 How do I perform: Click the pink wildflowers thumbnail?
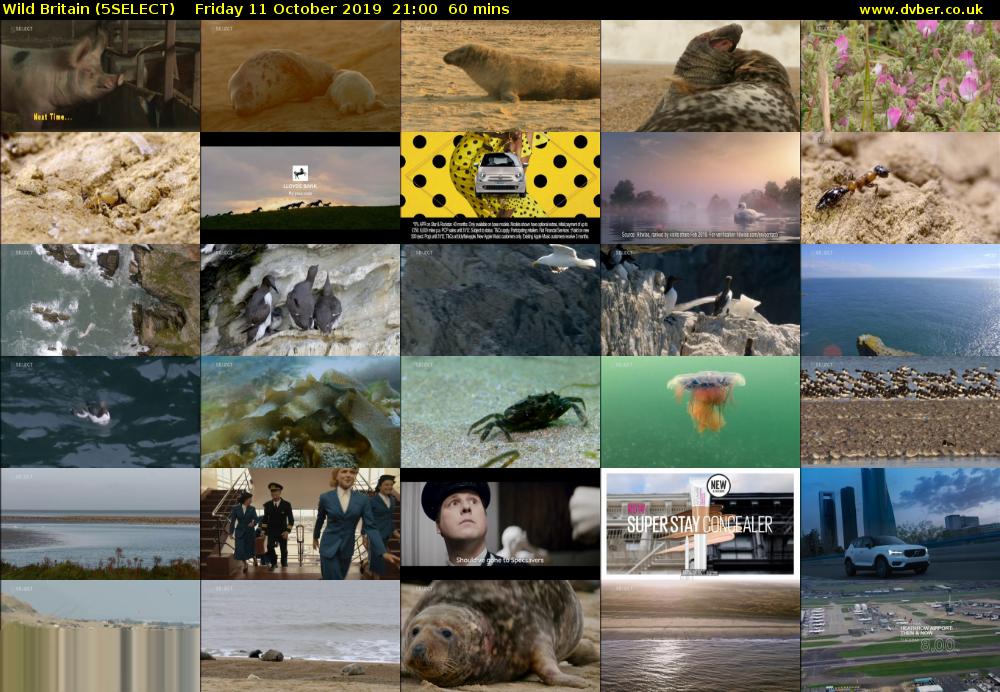(900, 76)
